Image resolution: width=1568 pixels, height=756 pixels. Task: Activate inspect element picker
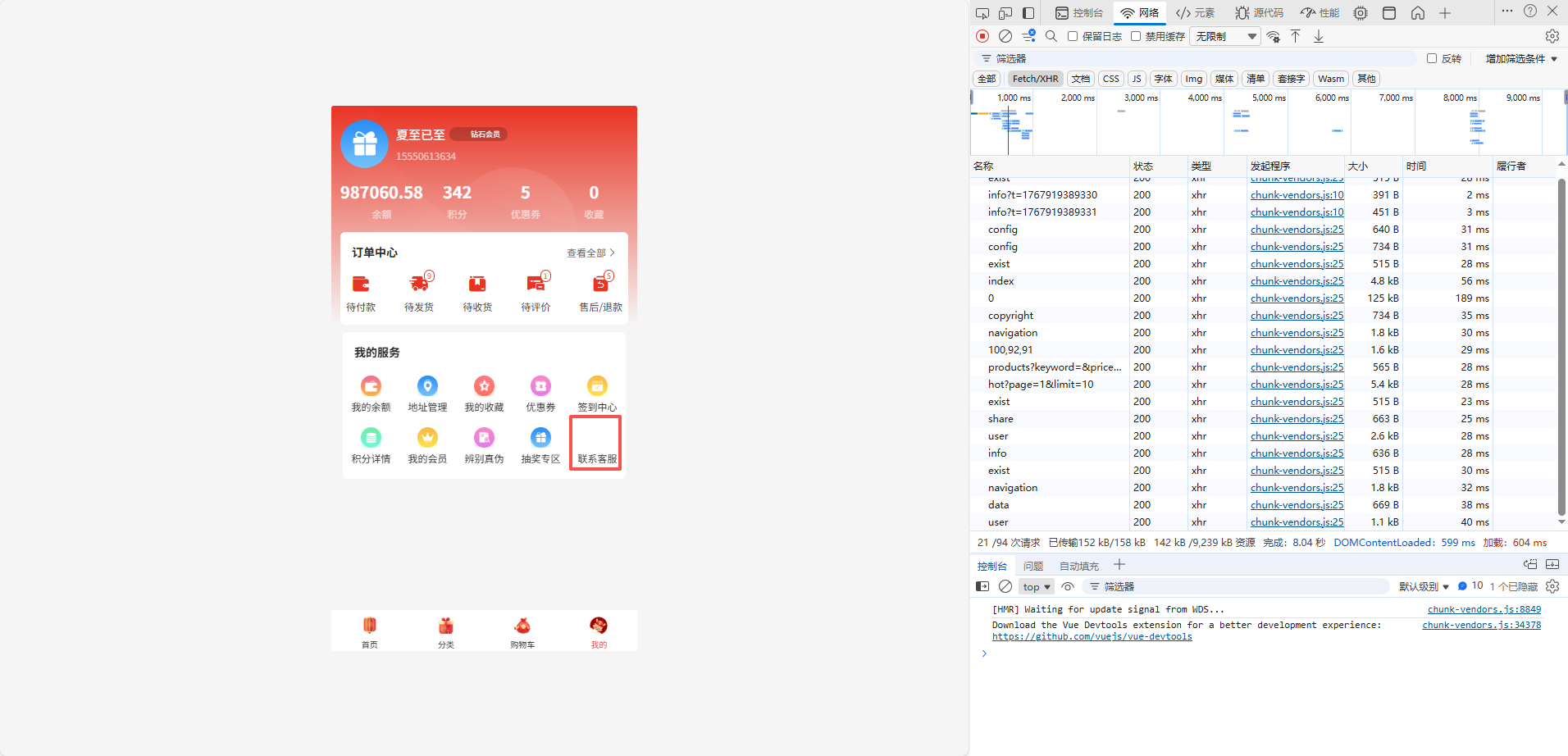(982, 13)
